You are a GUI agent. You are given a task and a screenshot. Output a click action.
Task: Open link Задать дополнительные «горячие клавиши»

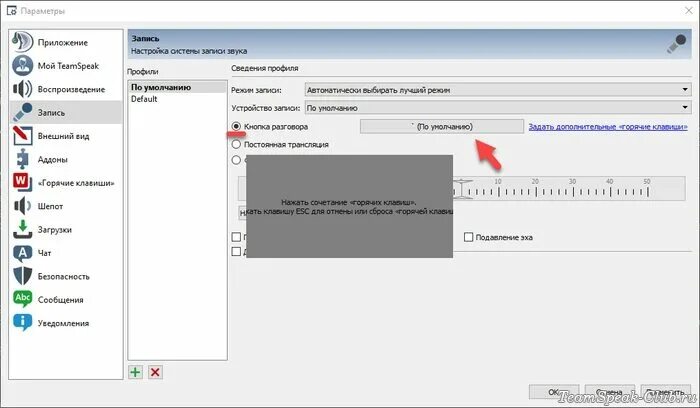coord(608,127)
